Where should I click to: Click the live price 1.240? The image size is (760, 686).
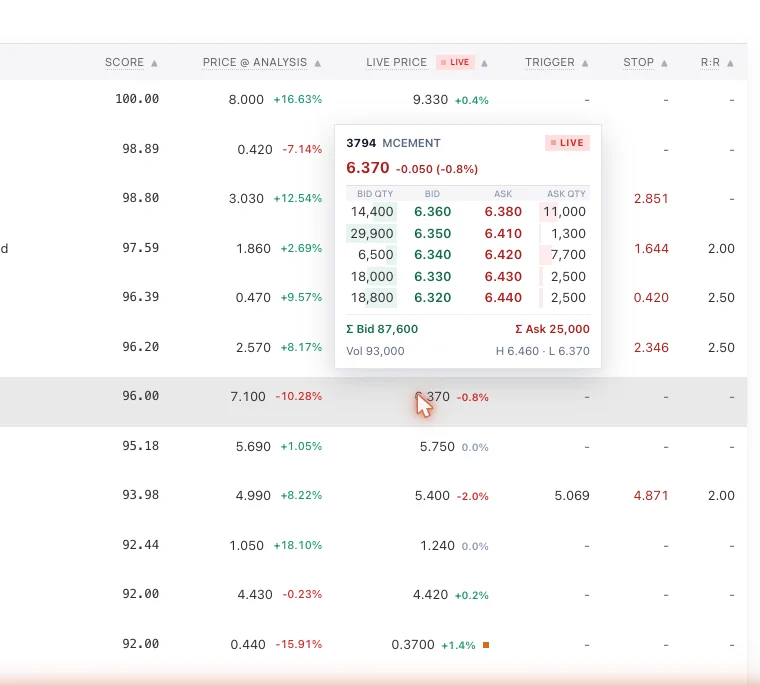point(437,545)
